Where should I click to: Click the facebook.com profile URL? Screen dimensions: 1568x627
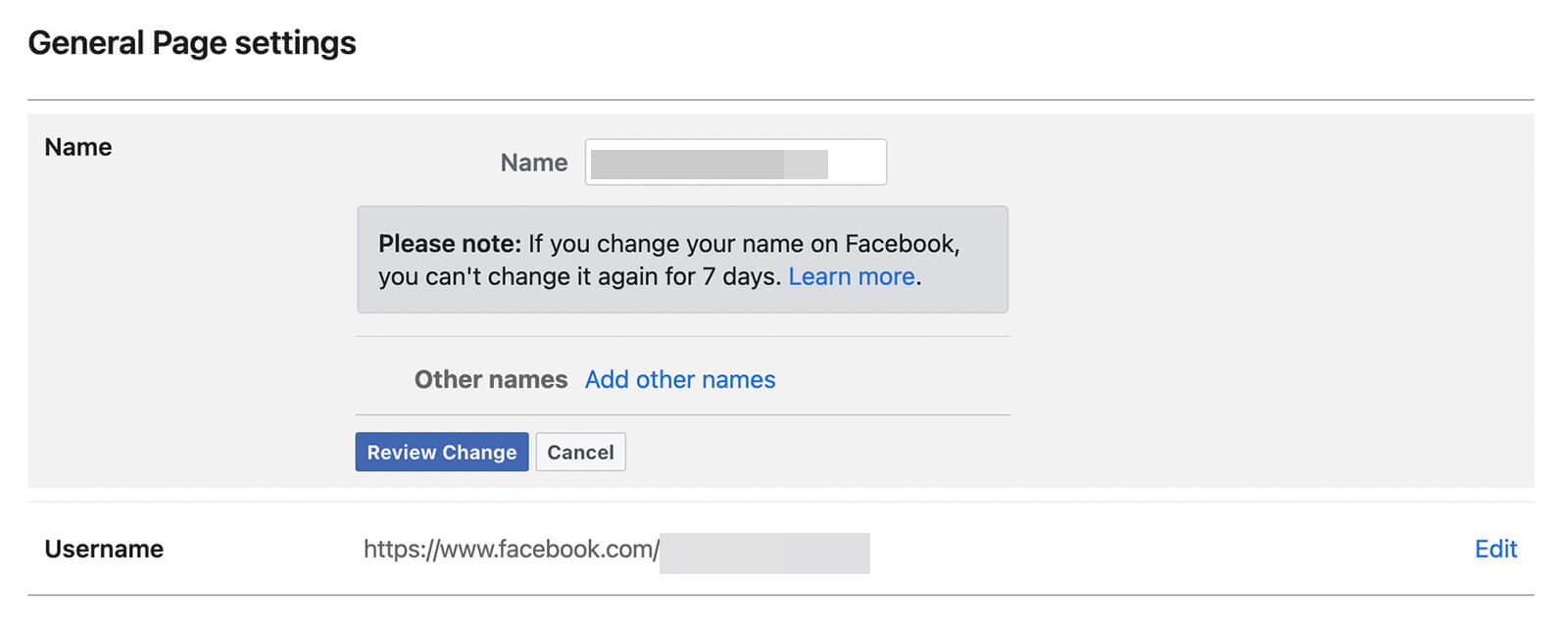pyautogui.click(x=510, y=549)
